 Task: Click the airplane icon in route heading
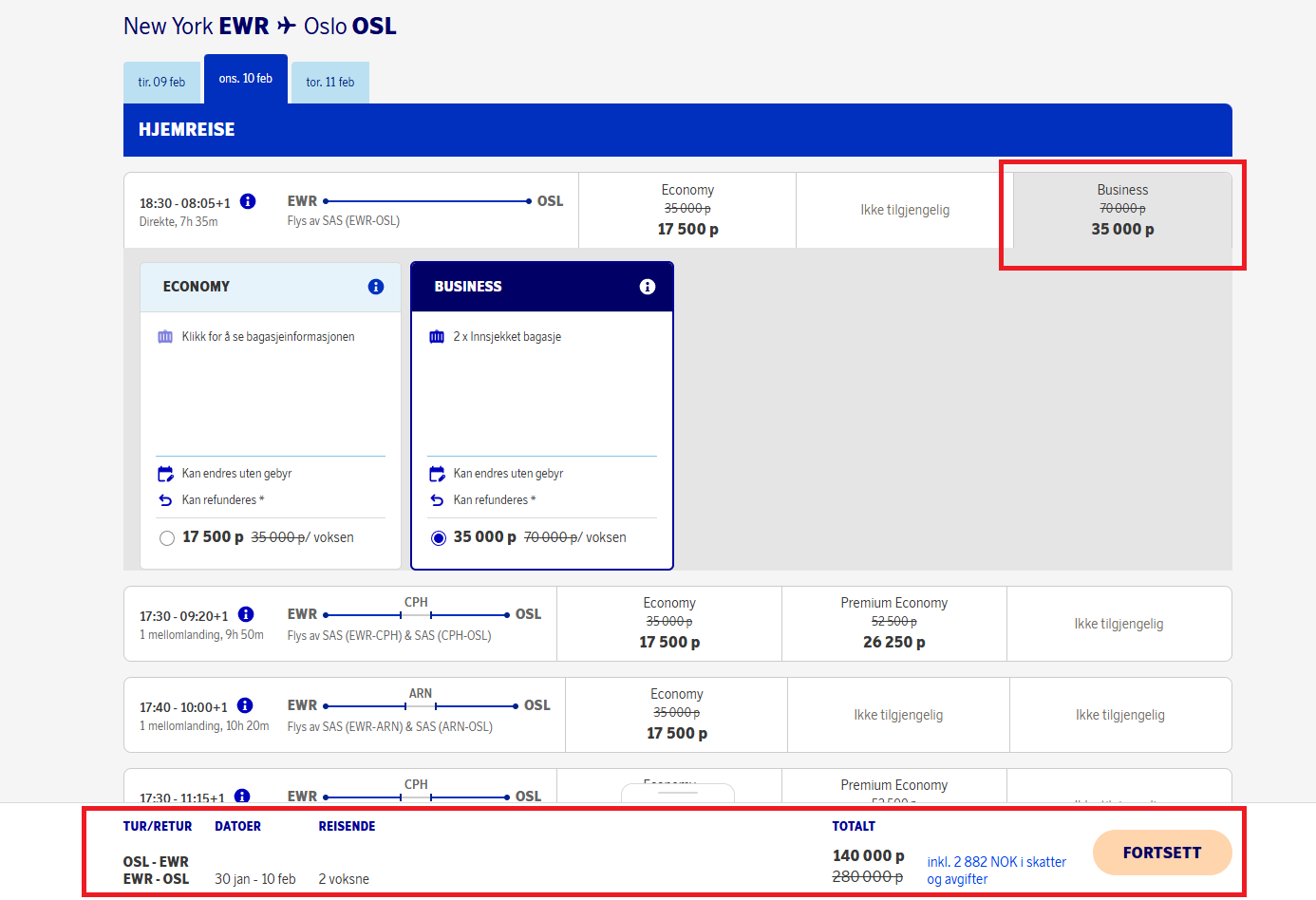(x=287, y=26)
